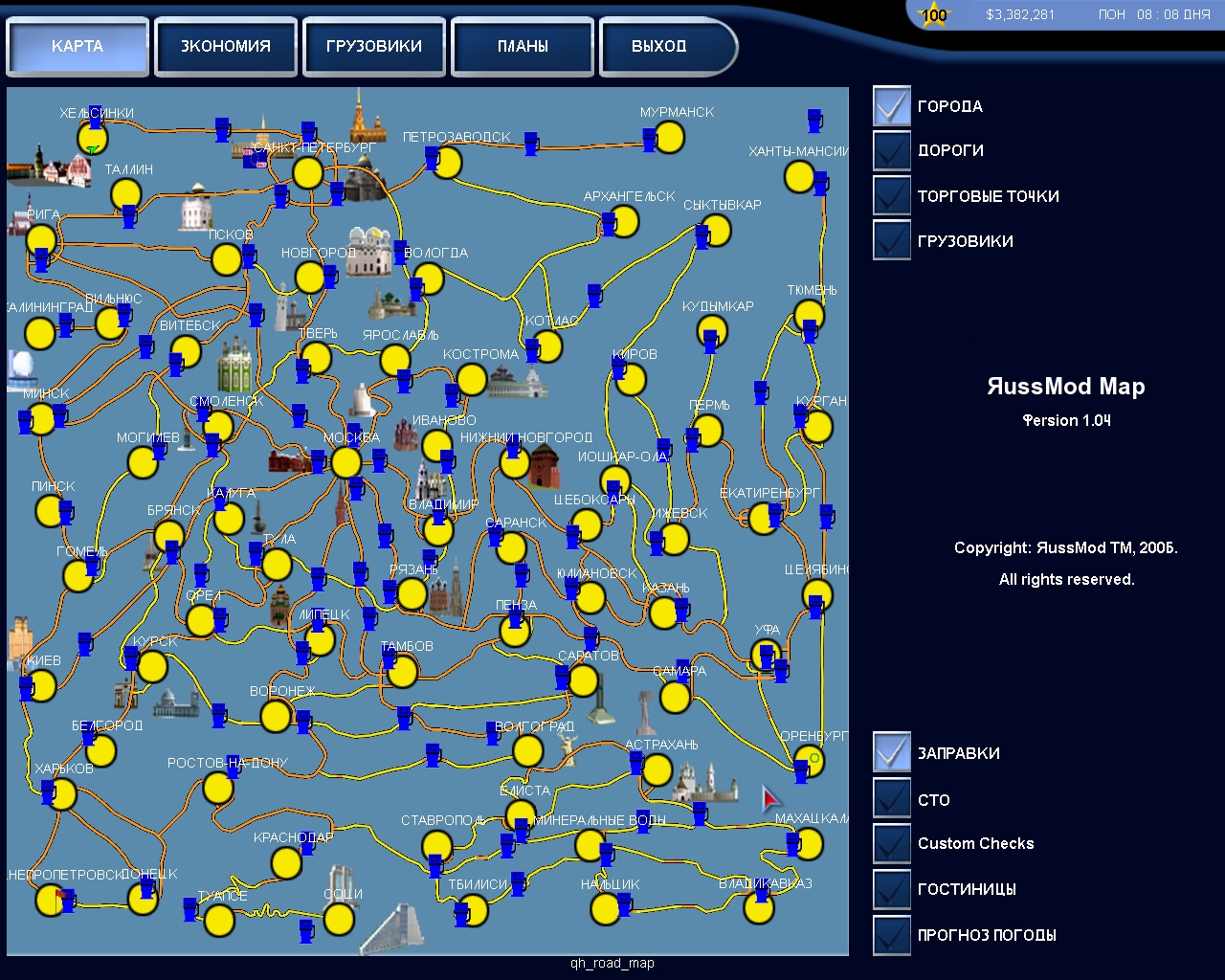1225x980 pixels.
Task: Click the Version 1.04 label
Action: [1066, 420]
